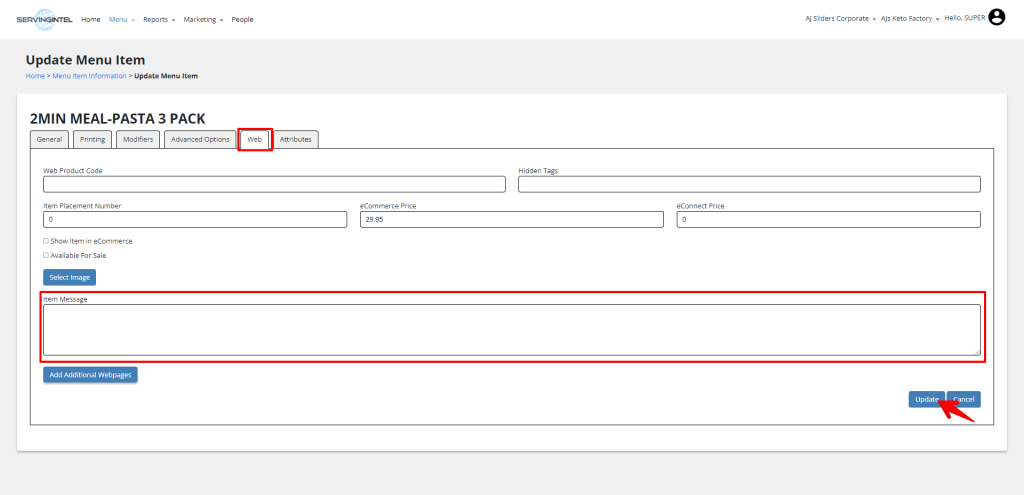Screen dimensions: 1024x495
Task: Click into the Item Message text area
Action: tap(512, 329)
